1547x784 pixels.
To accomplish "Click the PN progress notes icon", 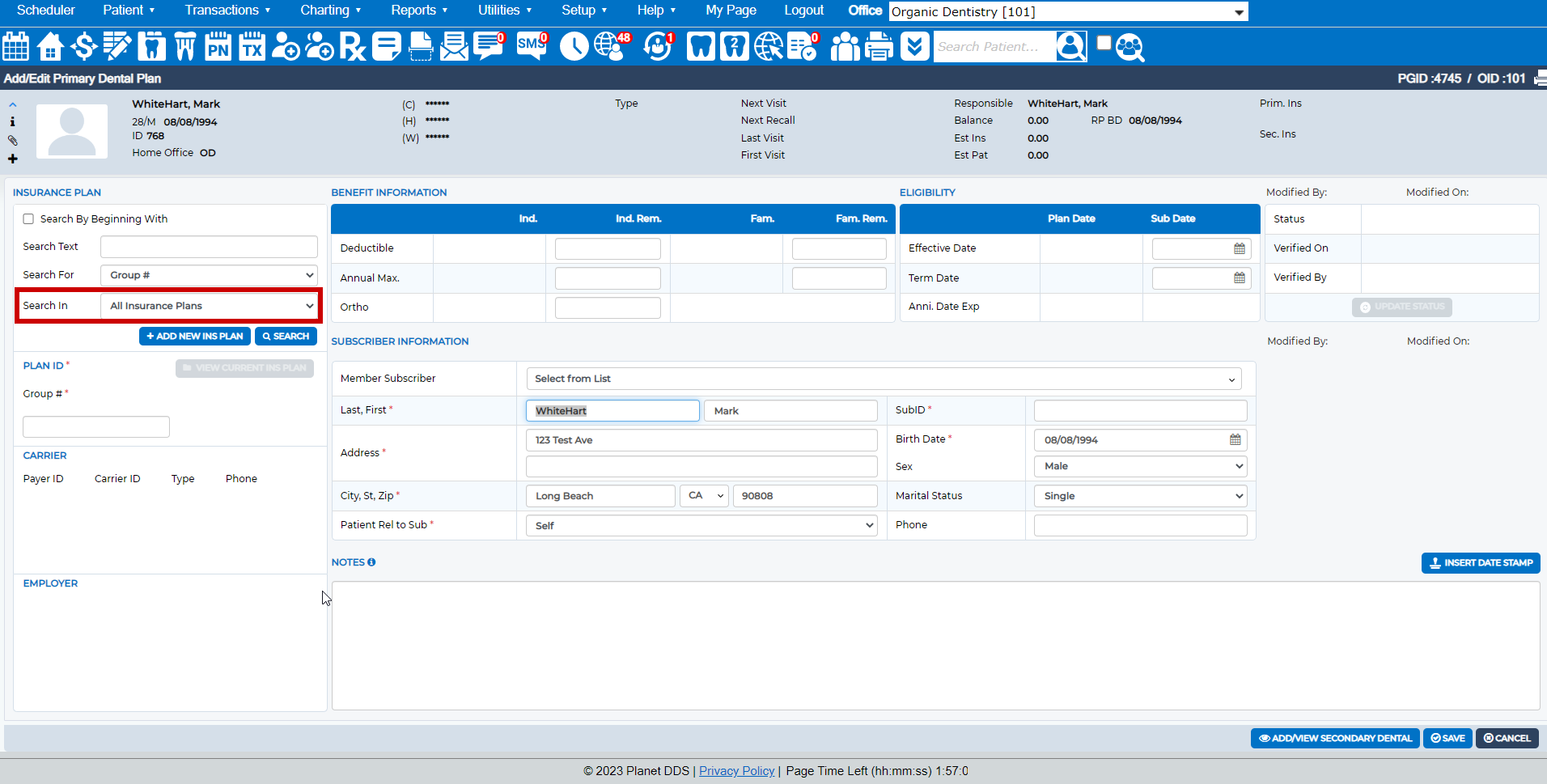I will [x=218, y=46].
